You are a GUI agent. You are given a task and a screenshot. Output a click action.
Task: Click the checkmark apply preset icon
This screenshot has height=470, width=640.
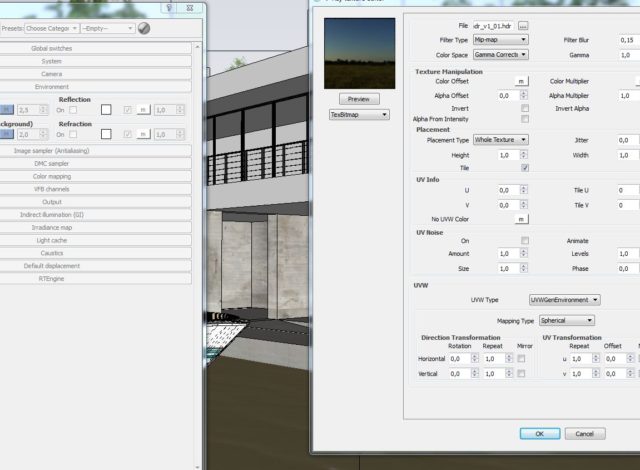coord(144,28)
